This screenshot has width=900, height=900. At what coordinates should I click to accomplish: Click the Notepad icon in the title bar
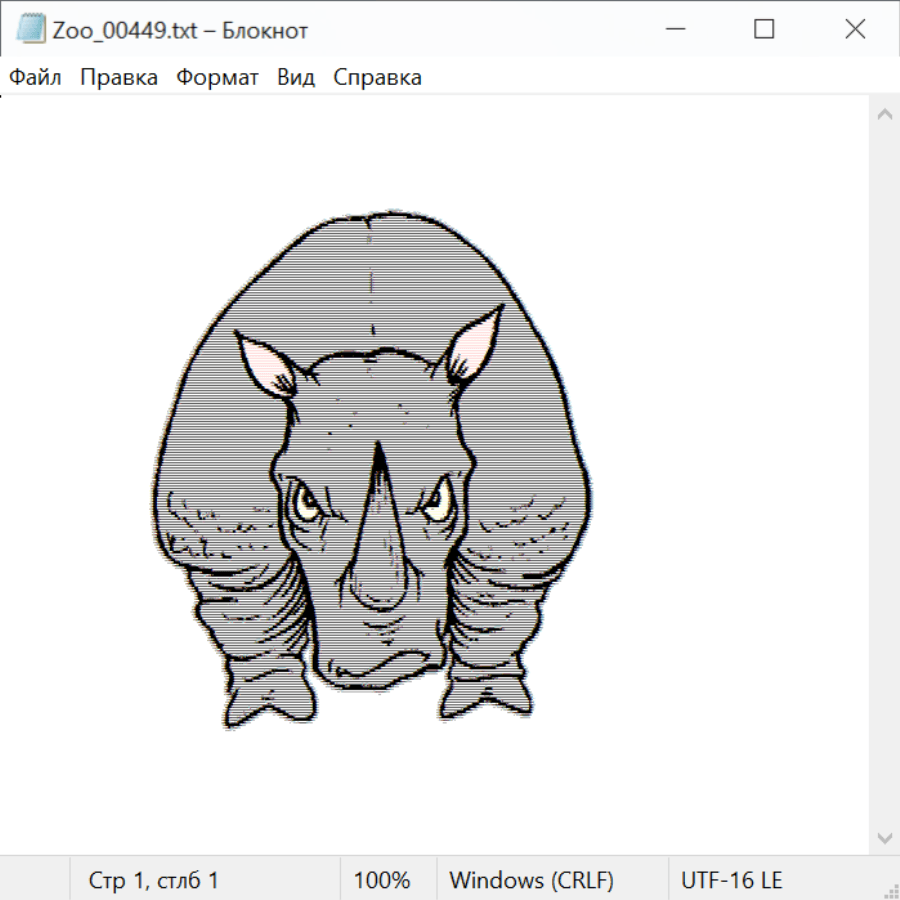click(x=31, y=30)
